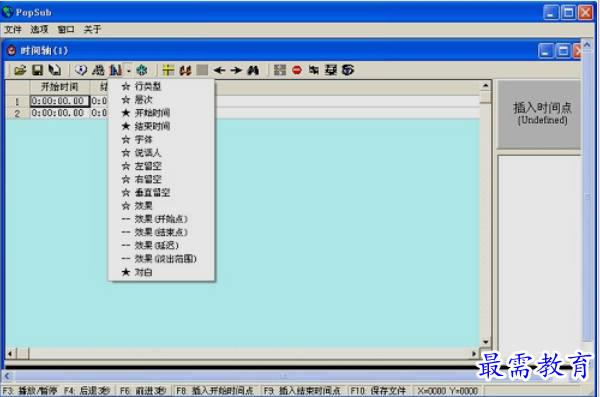Click the left arrow toolbar icon
Viewport: 600px width, 397px height.
(219, 70)
